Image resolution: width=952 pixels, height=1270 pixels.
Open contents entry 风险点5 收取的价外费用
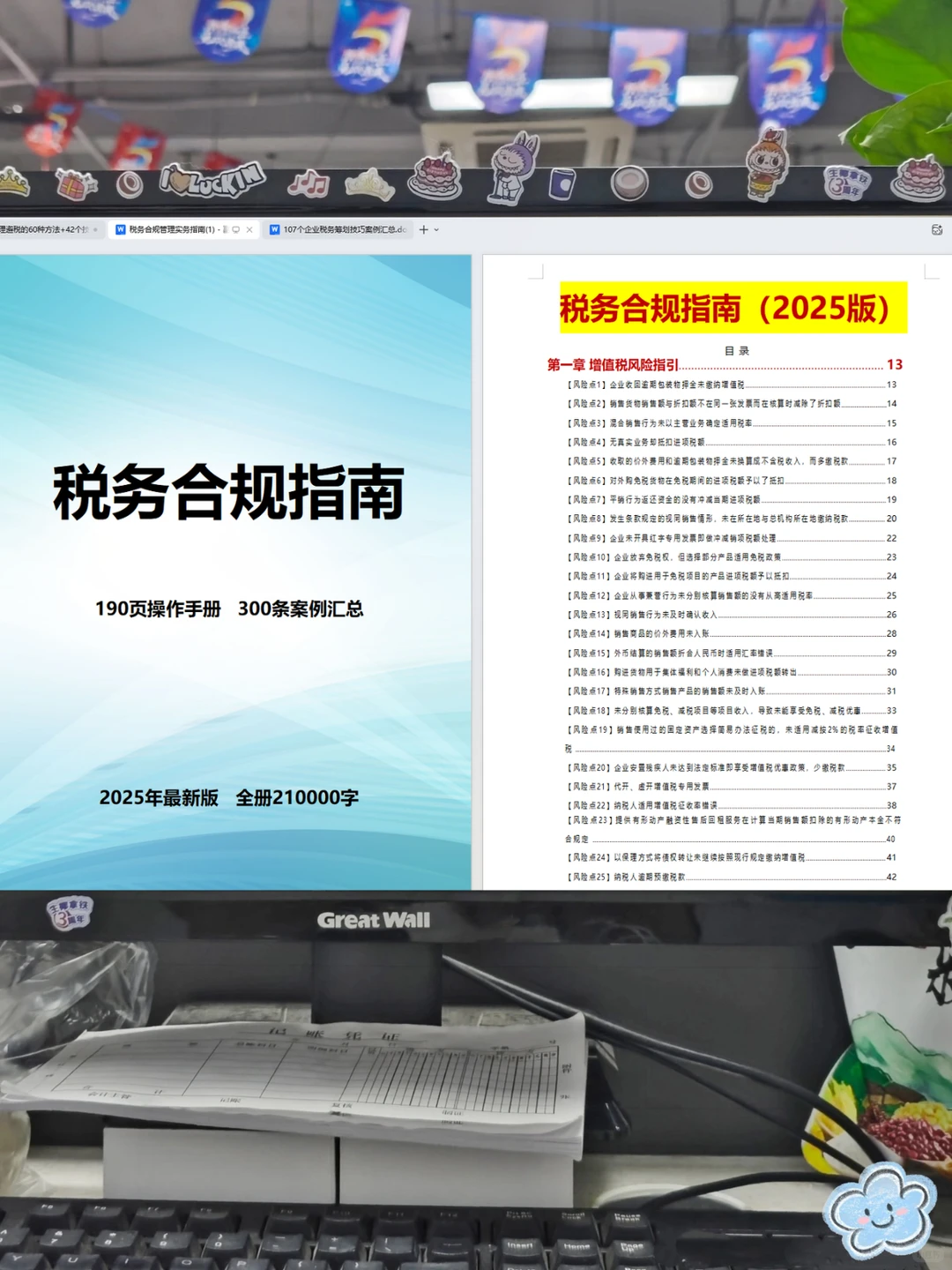point(730,460)
